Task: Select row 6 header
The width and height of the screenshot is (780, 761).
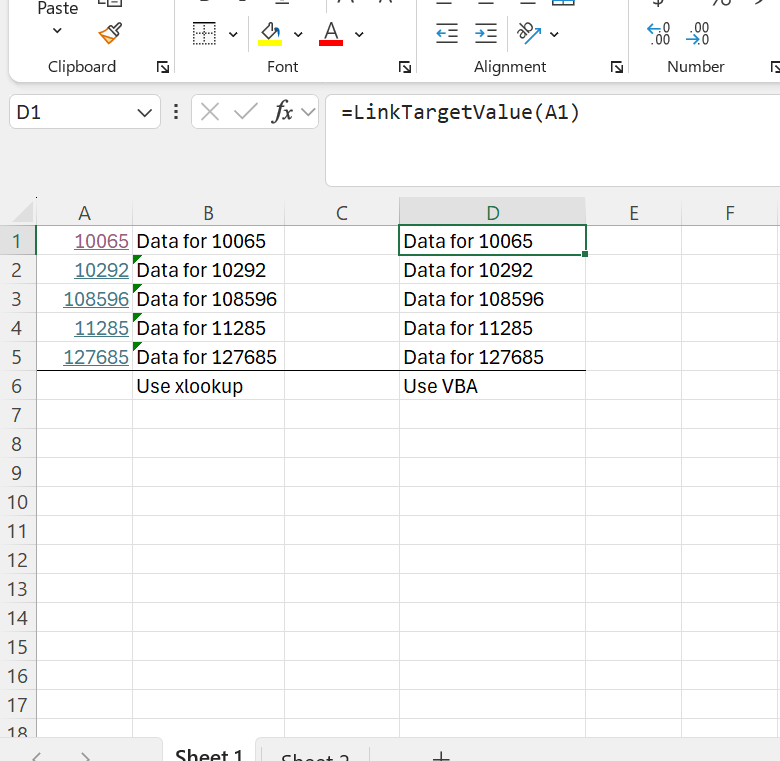Action: (17, 385)
